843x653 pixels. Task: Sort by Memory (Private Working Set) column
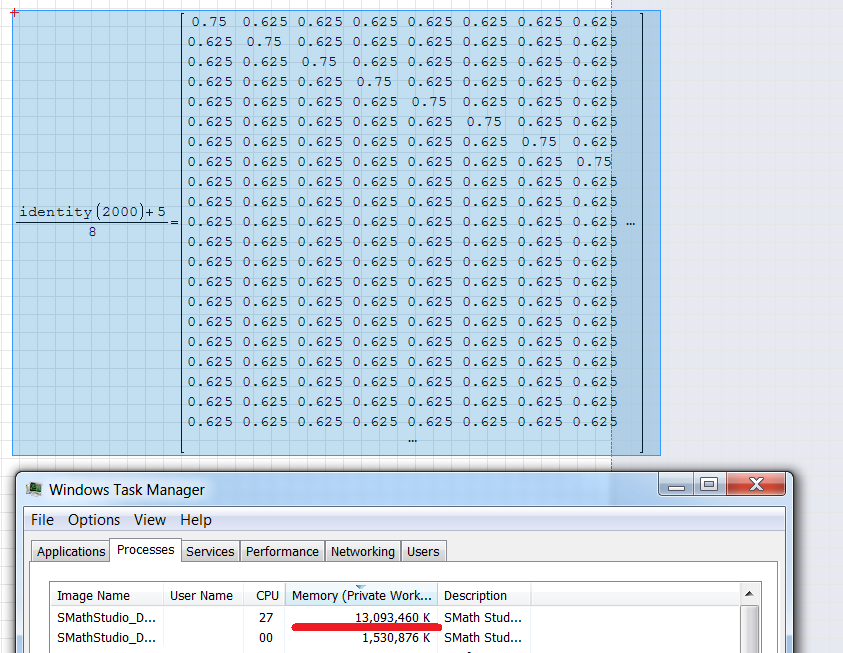coord(361,595)
